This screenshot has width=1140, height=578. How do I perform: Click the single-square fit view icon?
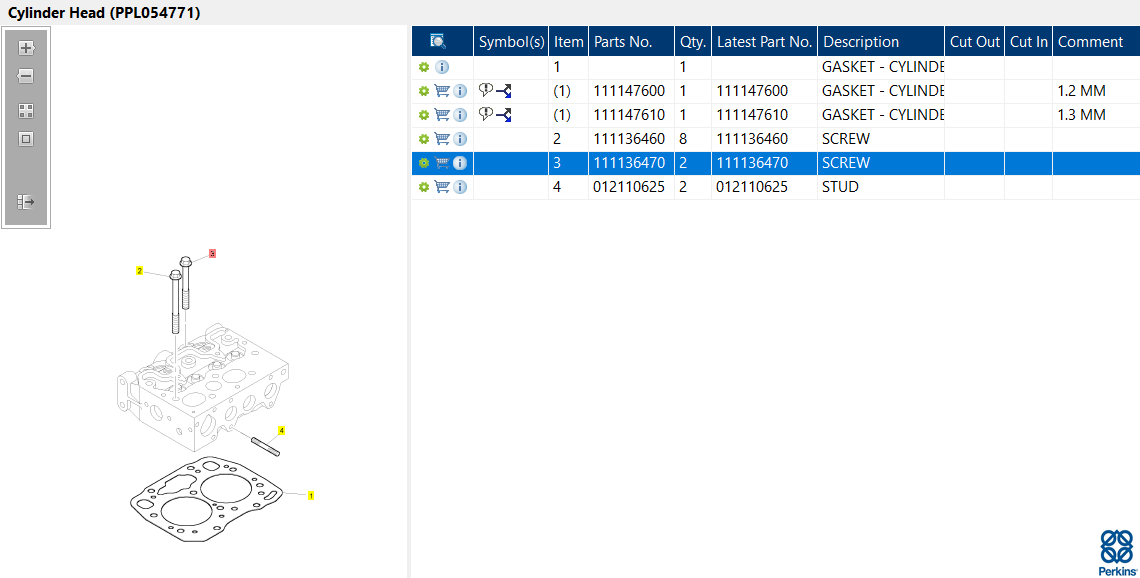tap(26, 139)
